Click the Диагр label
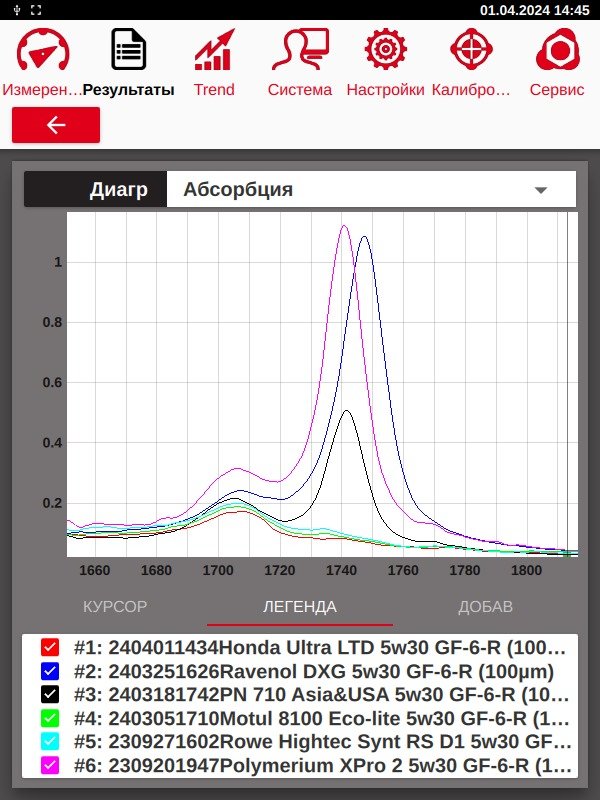The height and width of the screenshot is (800, 600). pyautogui.click(x=118, y=189)
